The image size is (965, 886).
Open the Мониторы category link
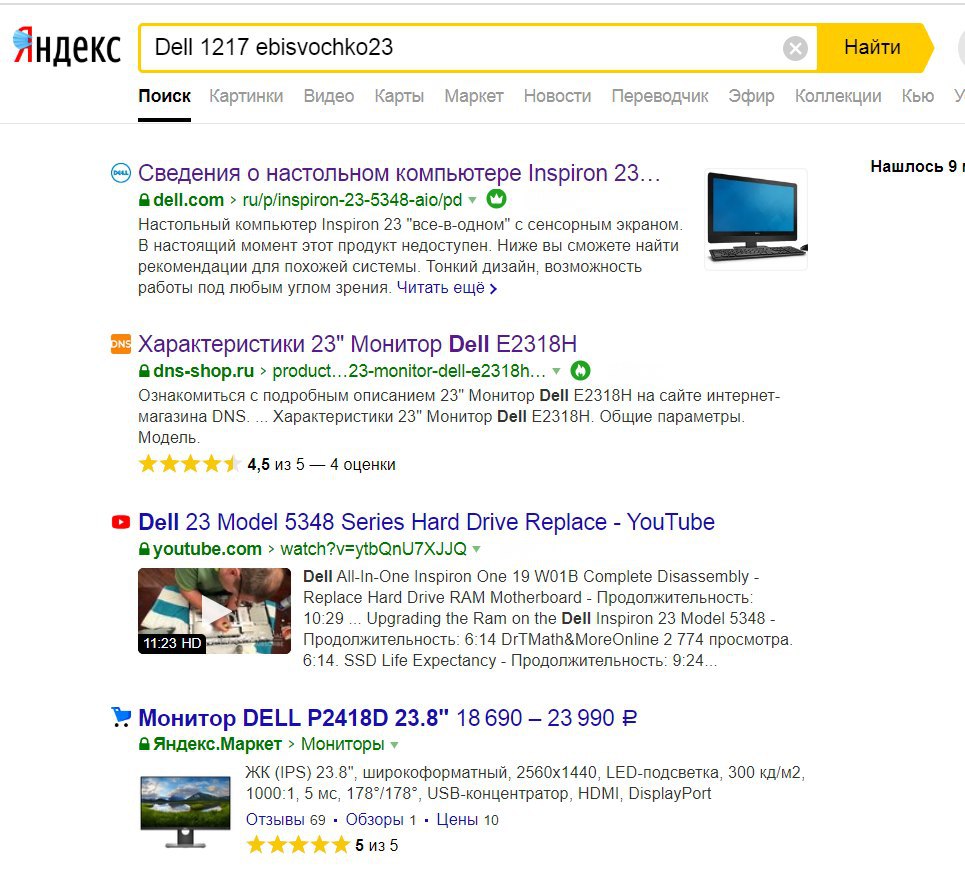(x=342, y=744)
